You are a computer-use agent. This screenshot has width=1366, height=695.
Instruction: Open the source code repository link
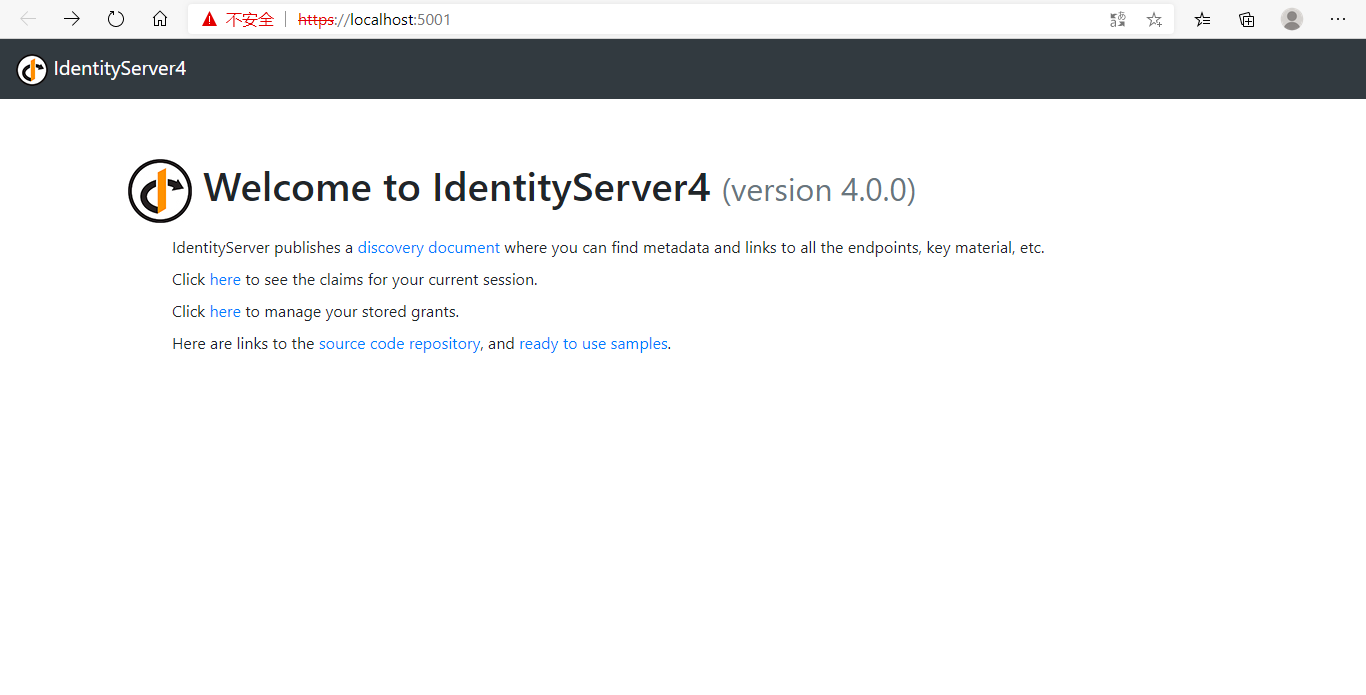tap(399, 344)
